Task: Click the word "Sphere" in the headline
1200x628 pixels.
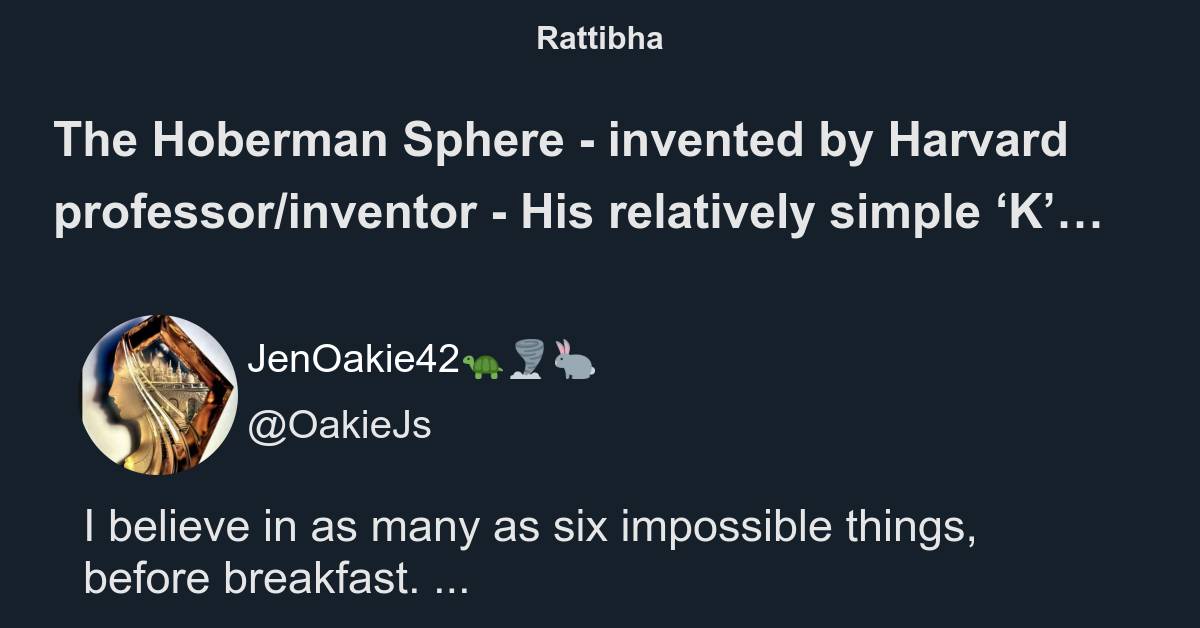Action: coord(483,140)
